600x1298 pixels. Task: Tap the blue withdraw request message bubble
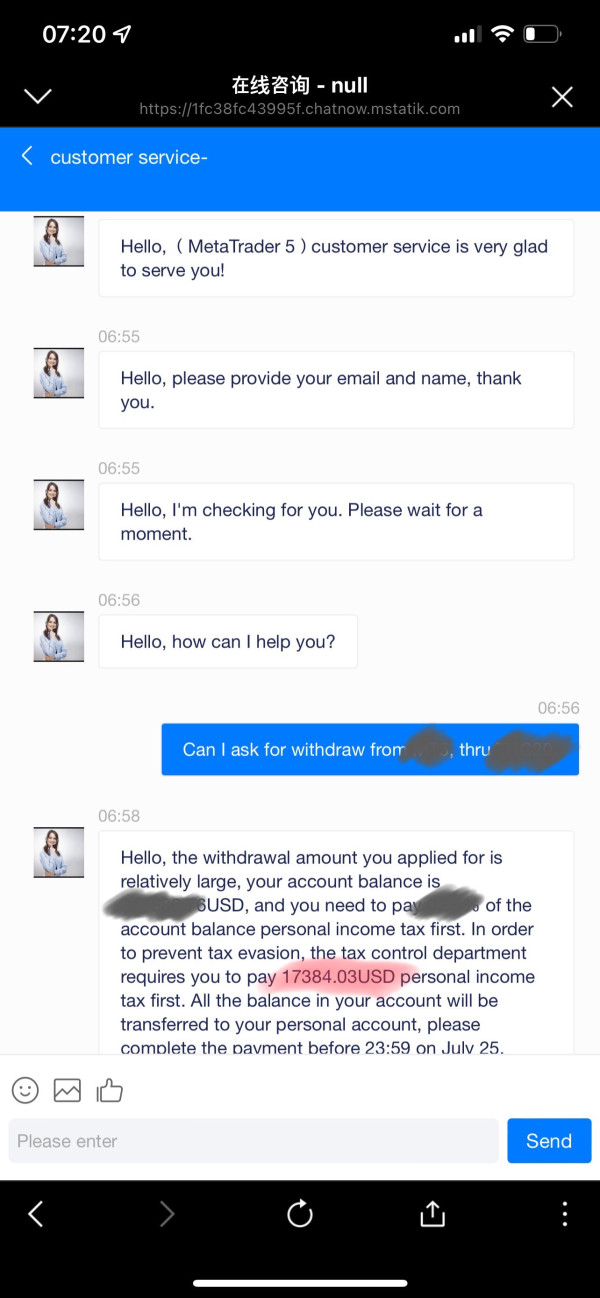[x=370, y=749]
